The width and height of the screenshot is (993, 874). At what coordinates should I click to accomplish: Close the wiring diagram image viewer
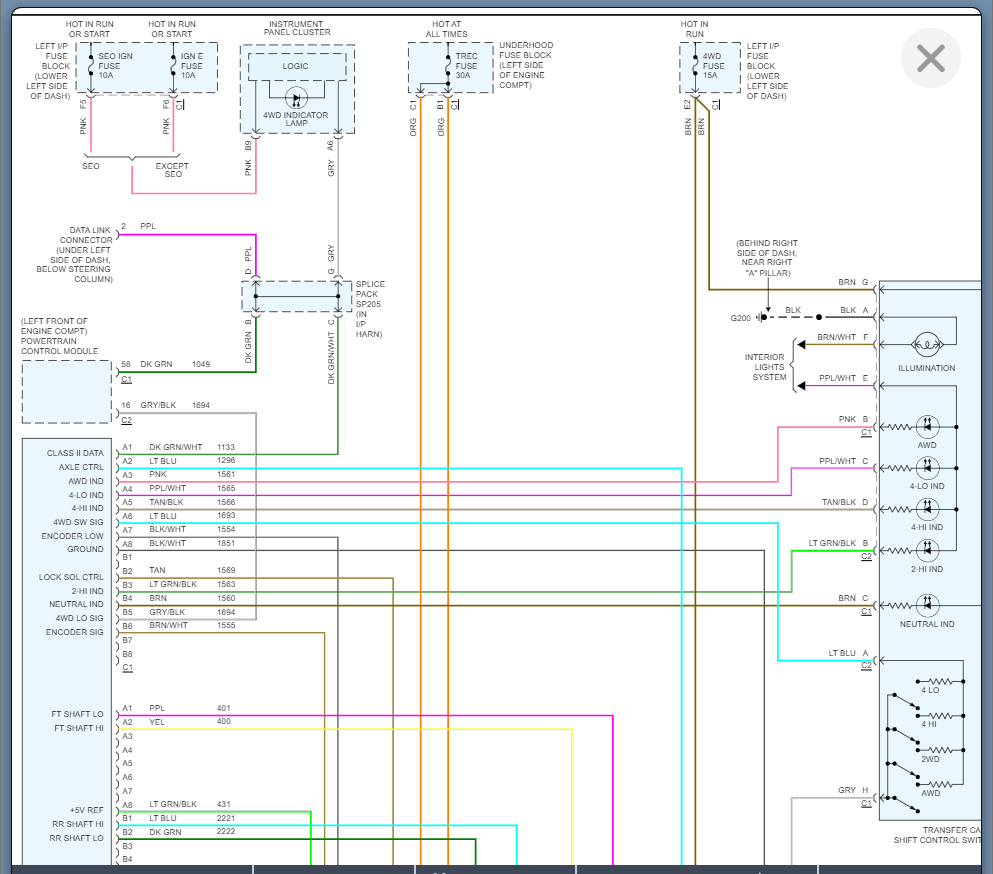(930, 59)
